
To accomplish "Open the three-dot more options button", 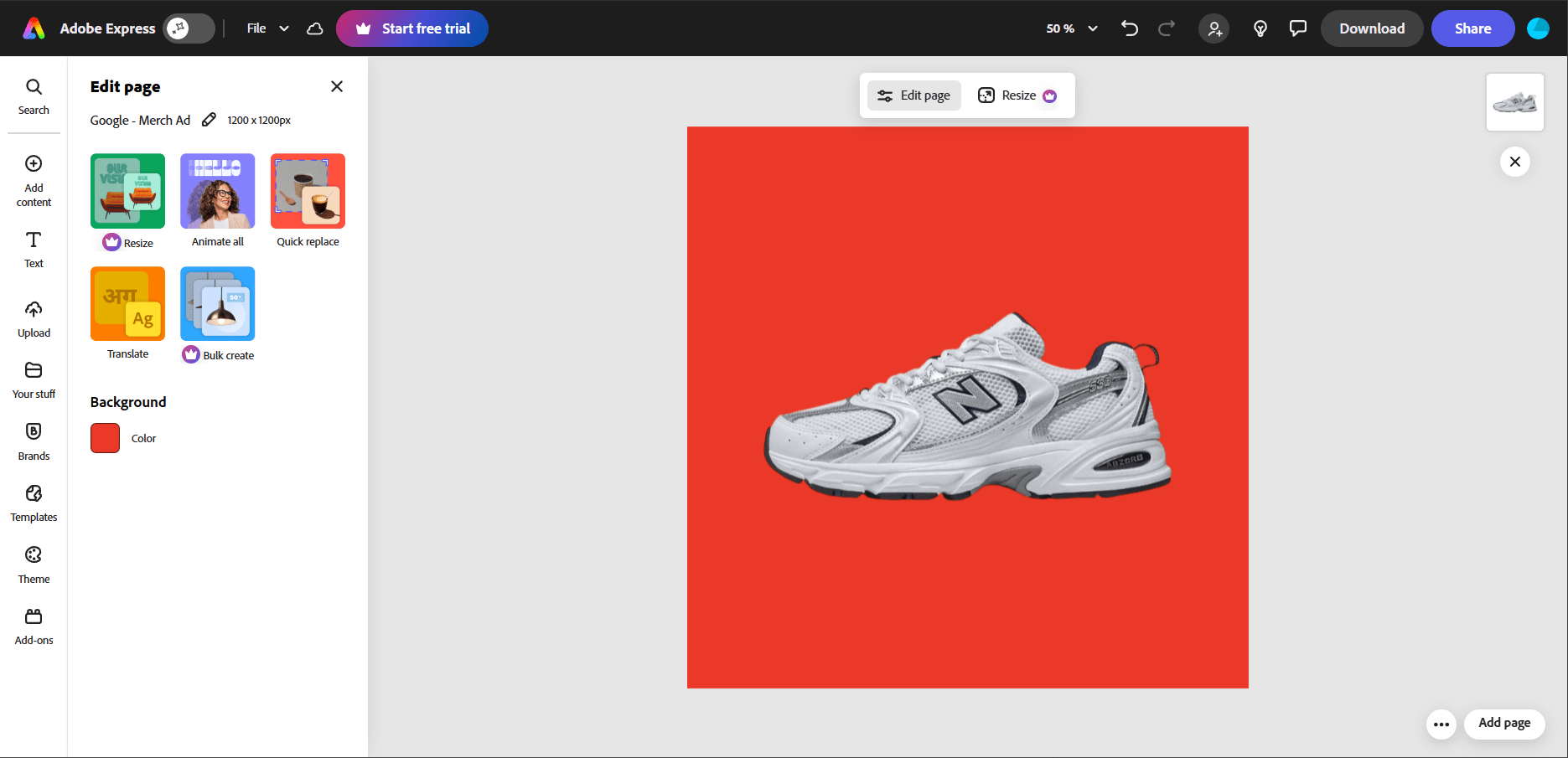I will point(1441,724).
